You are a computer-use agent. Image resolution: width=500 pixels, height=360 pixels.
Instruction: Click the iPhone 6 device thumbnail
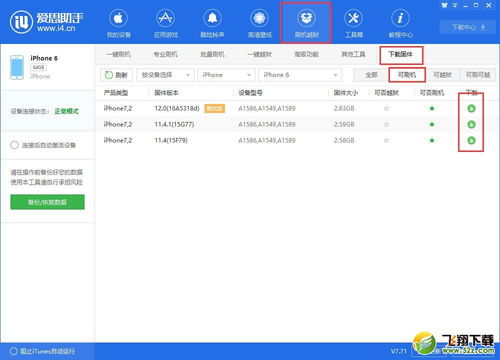pyautogui.click(x=17, y=67)
